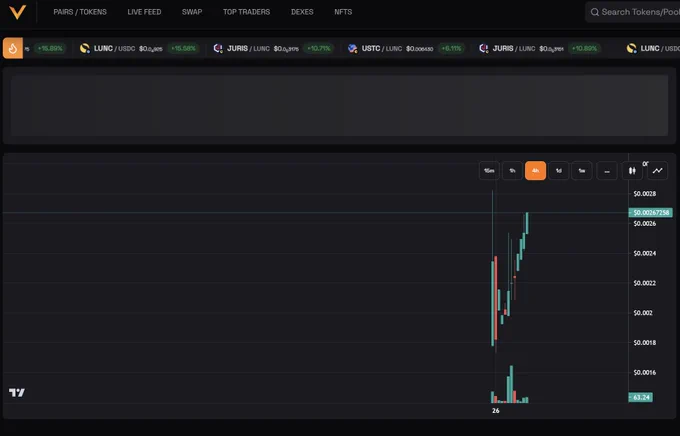This screenshot has width=680, height=436.
Task: Click the +6.11% change badge
Action: click(x=451, y=48)
